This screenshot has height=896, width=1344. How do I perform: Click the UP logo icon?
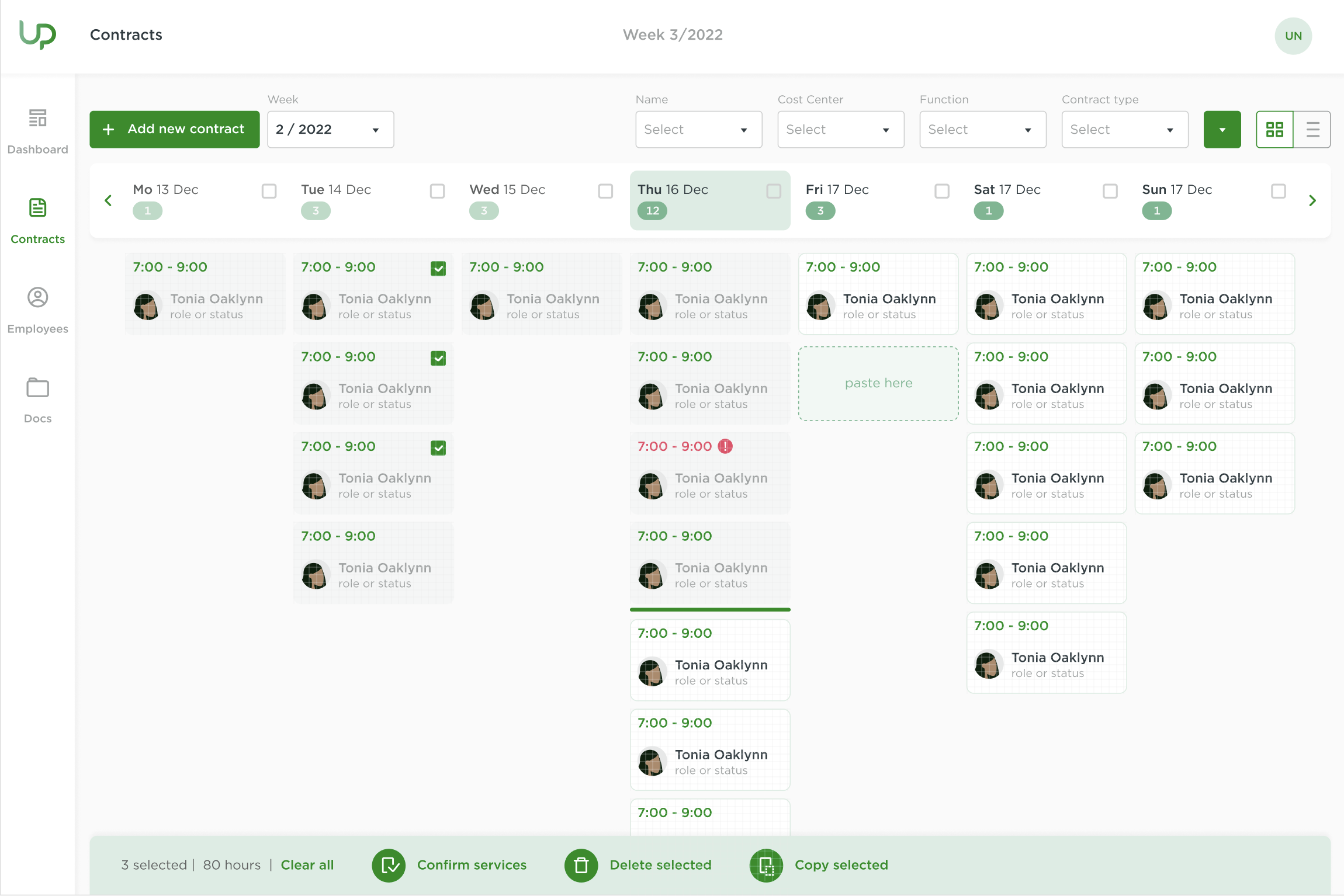[38, 35]
